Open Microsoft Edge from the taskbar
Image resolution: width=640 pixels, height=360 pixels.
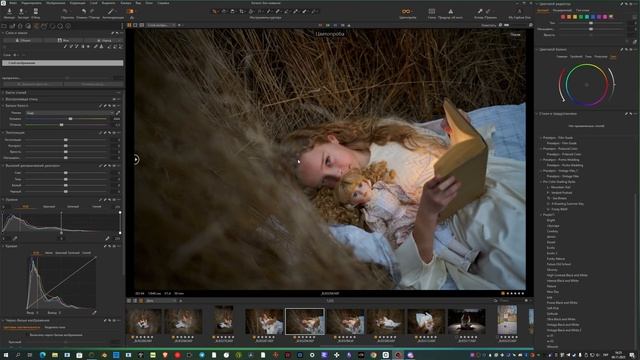click(x=42, y=355)
